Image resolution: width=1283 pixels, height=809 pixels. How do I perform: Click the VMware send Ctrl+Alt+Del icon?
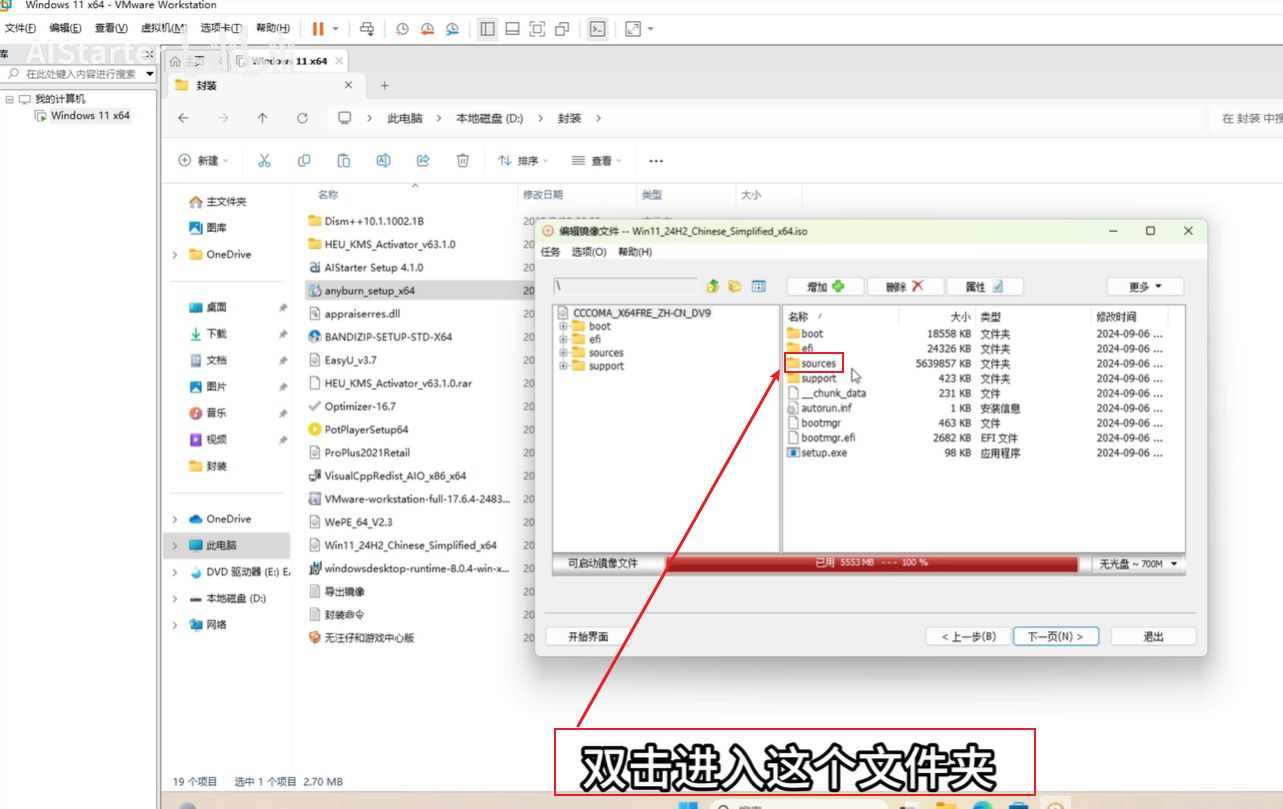click(367, 29)
